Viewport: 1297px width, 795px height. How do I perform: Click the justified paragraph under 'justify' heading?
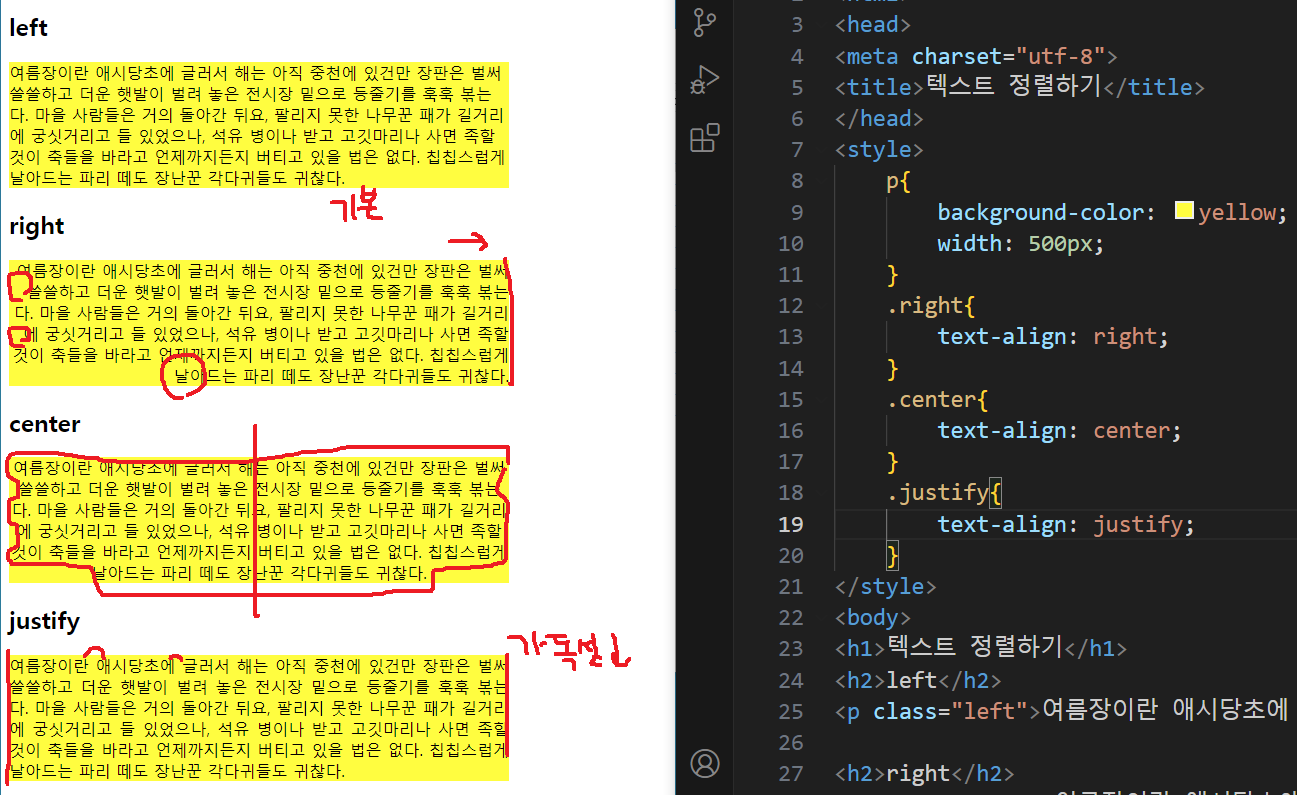click(259, 718)
